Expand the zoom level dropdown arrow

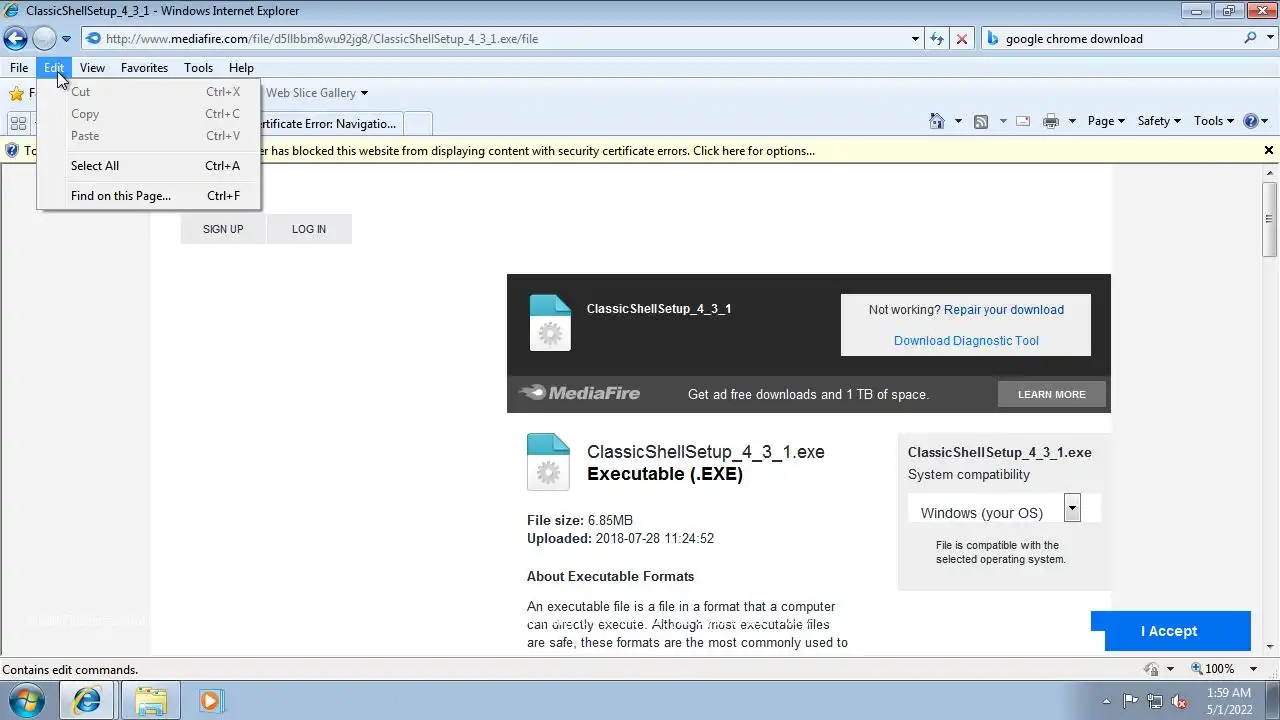click(x=1254, y=669)
